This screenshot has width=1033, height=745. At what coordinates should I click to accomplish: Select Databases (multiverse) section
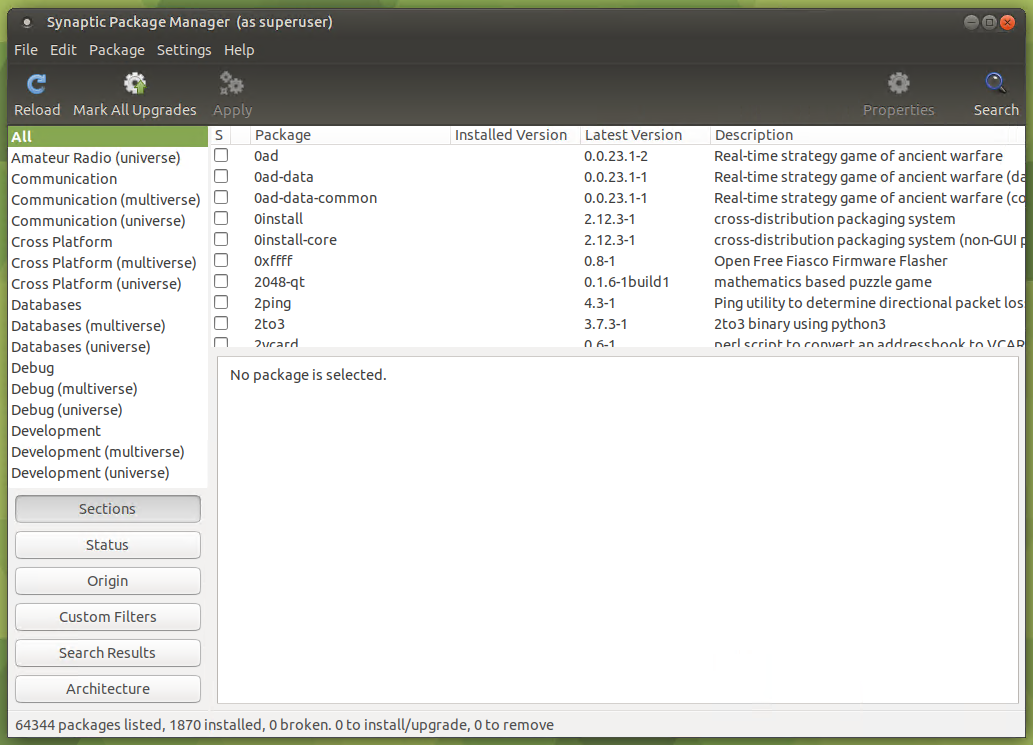coord(108,326)
